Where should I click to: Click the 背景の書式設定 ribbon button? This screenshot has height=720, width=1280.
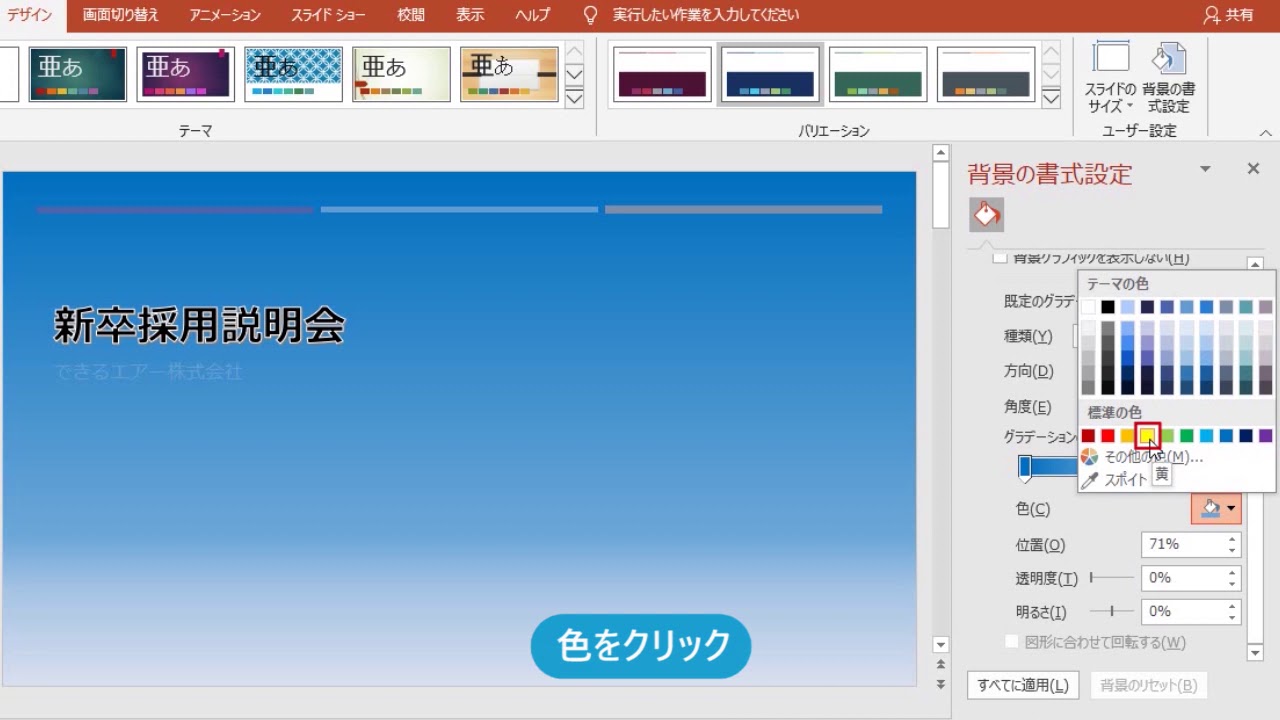pos(1168,78)
